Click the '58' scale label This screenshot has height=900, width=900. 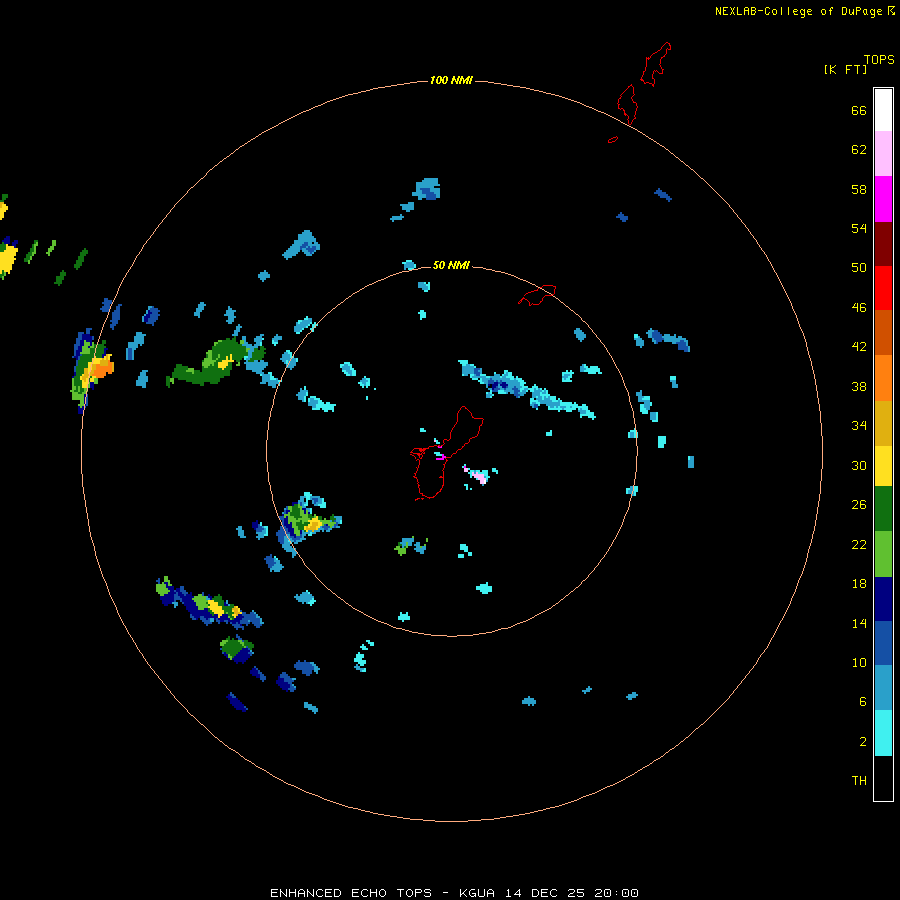[x=859, y=189]
